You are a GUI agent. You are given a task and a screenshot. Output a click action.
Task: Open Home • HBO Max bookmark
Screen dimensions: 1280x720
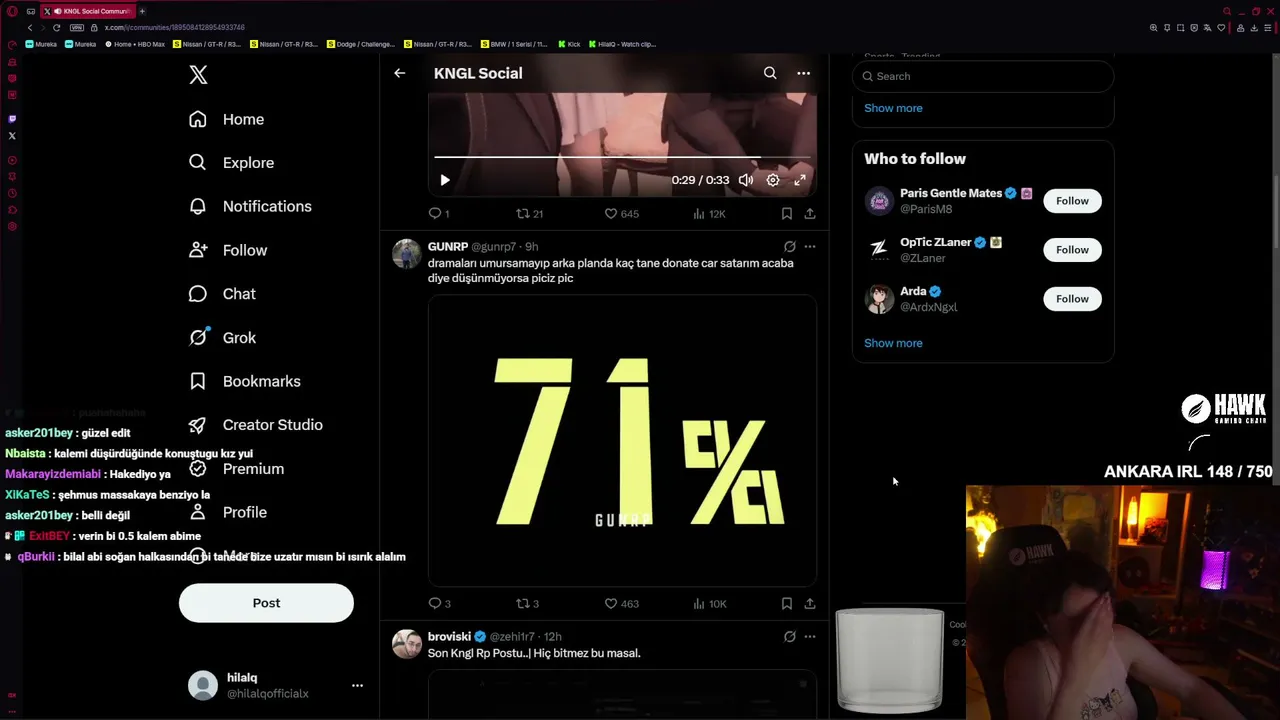135,44
